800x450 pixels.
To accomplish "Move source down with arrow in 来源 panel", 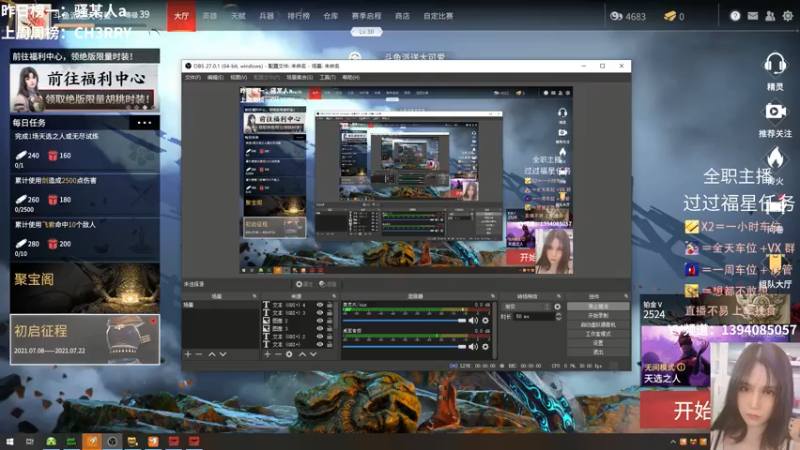I will 313,354.
